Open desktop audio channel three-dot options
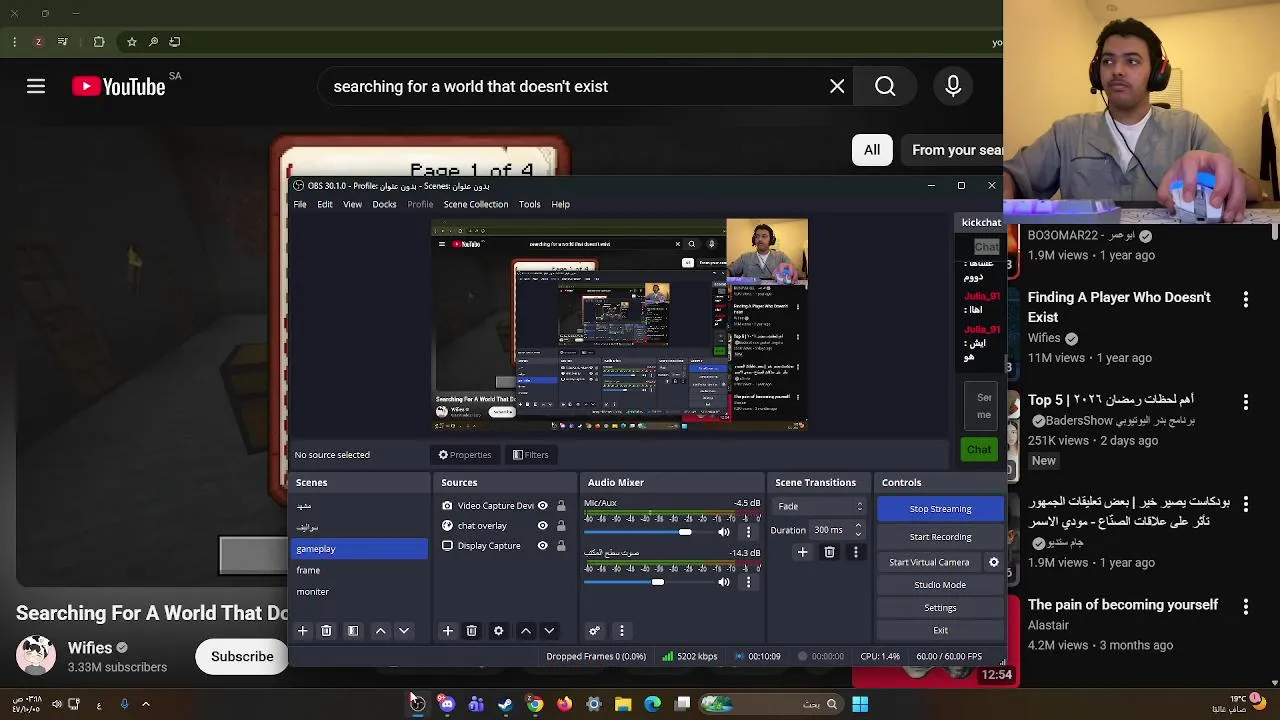 coord(748,582)
